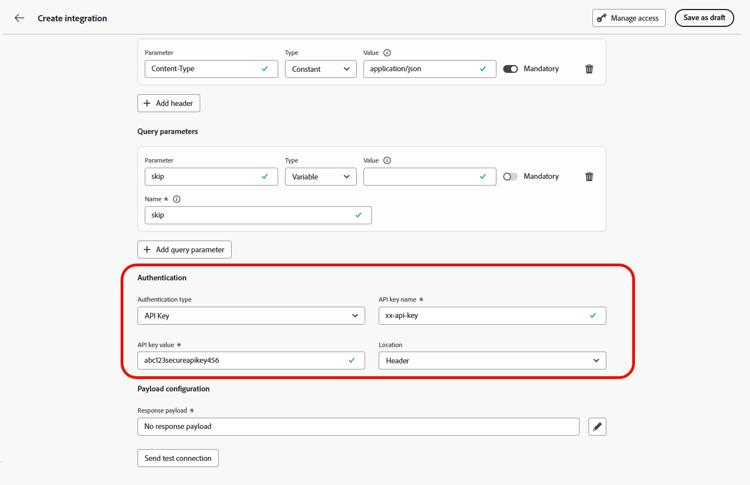
Task: Delete the skip query parameter row
Action: (589, 176)
